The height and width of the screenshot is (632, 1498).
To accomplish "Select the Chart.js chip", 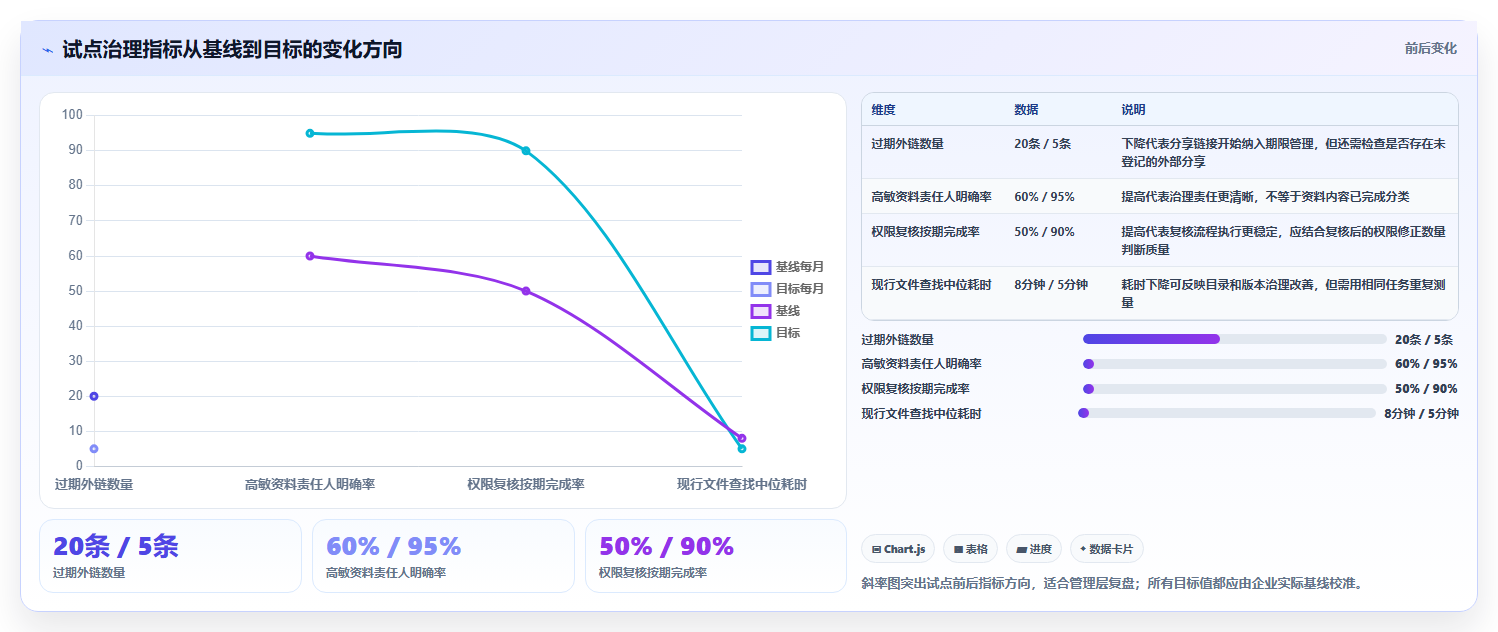I will (898, 549).
